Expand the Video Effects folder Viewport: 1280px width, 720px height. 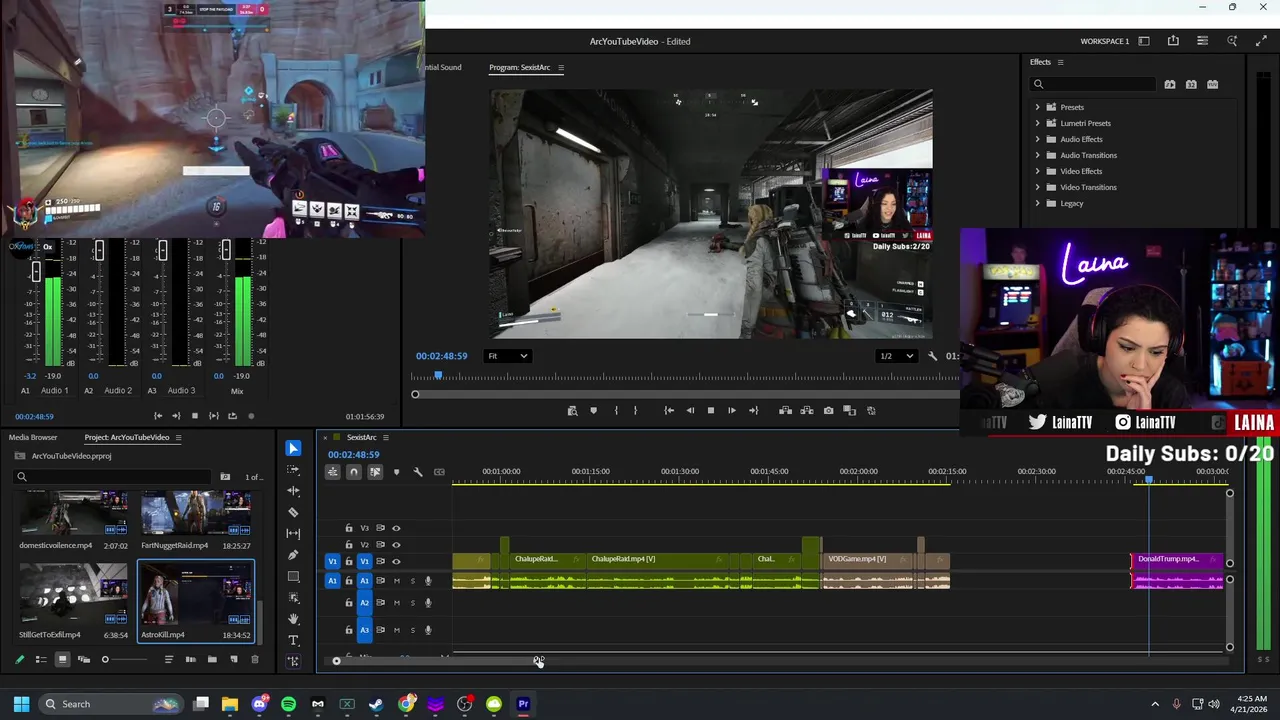1037,171
